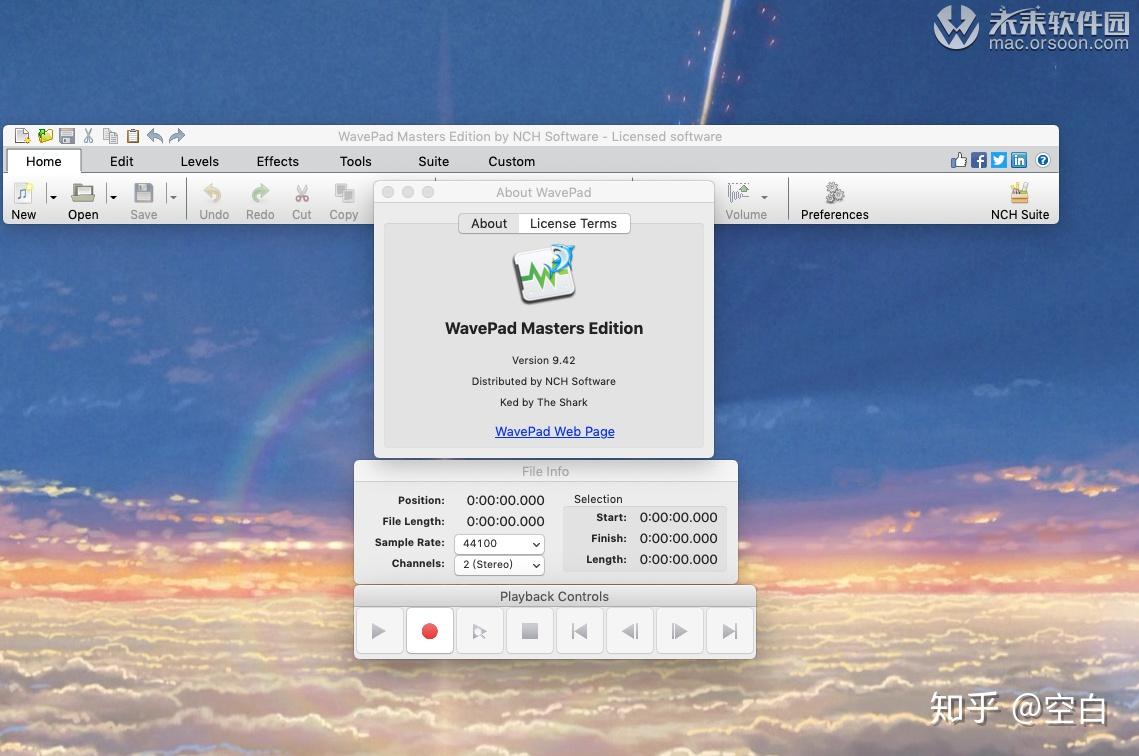The height and width of the screenshot is (756, 1139).
Task: Select the About tab in dialog
Action: (489, 224)
